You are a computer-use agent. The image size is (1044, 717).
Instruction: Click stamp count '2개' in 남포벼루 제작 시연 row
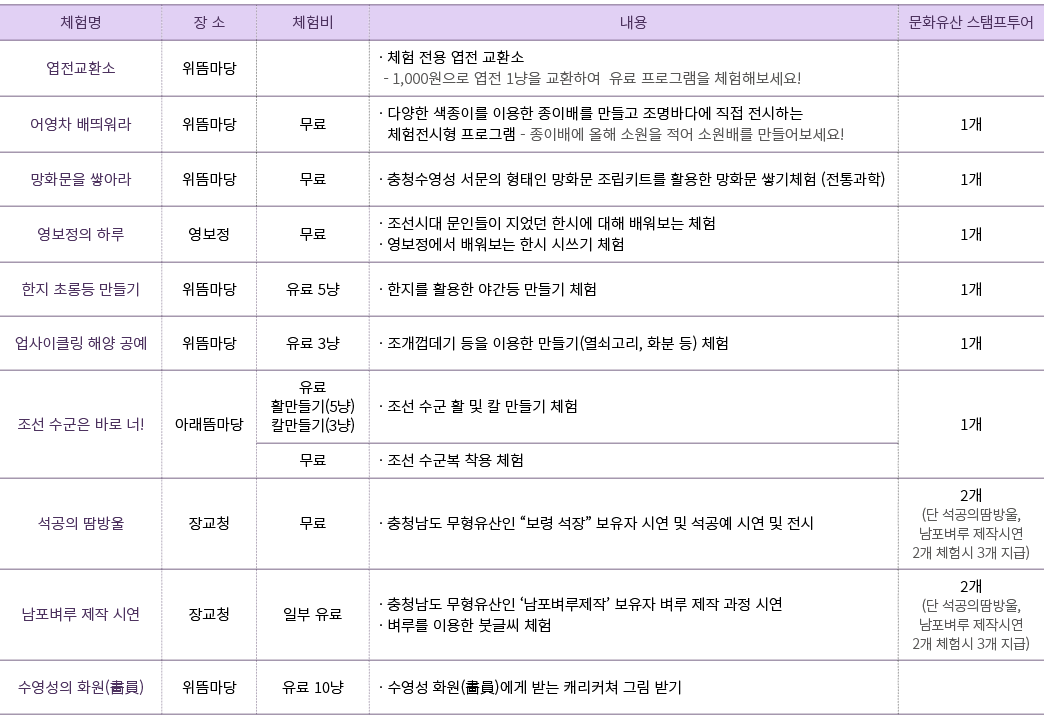[971, 587]
